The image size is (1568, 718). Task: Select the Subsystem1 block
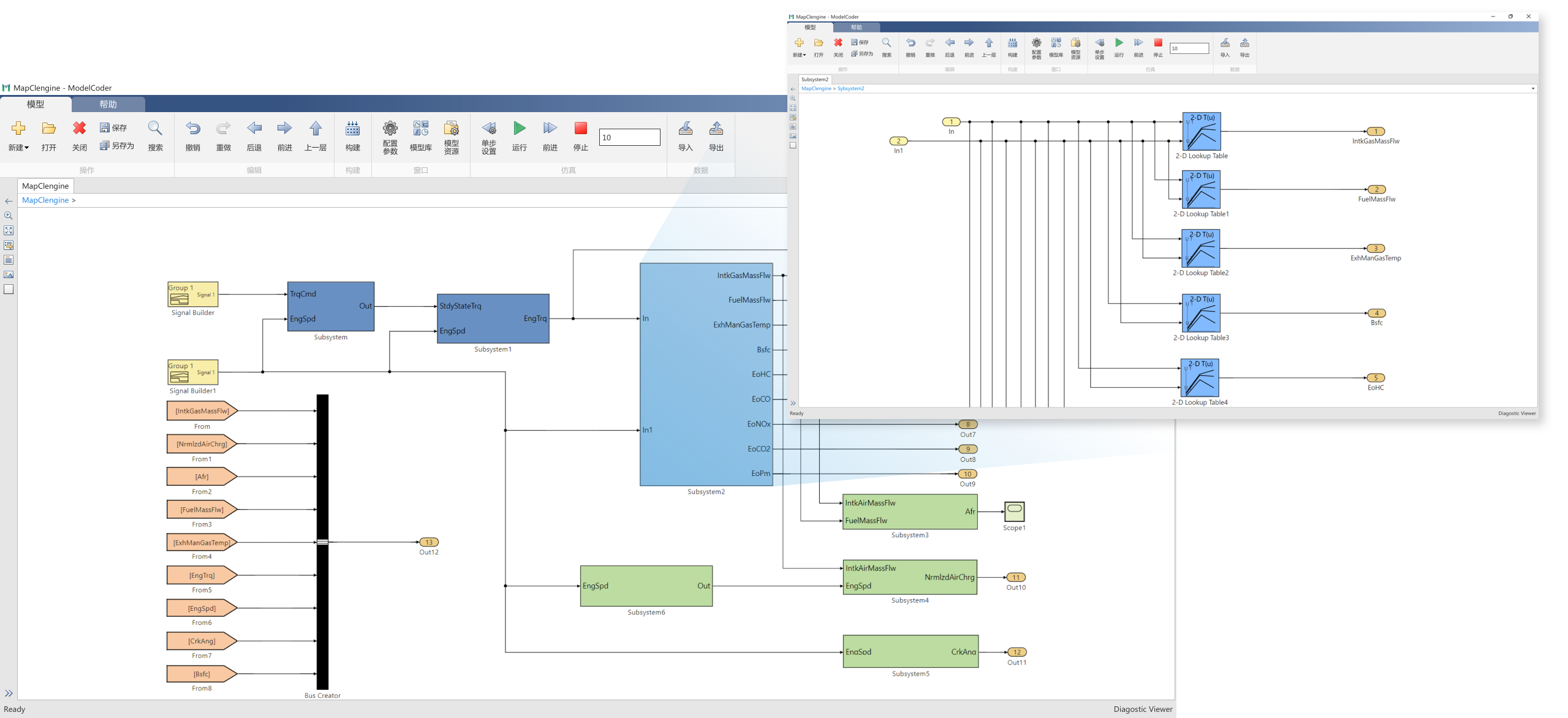tap(493, 319)
